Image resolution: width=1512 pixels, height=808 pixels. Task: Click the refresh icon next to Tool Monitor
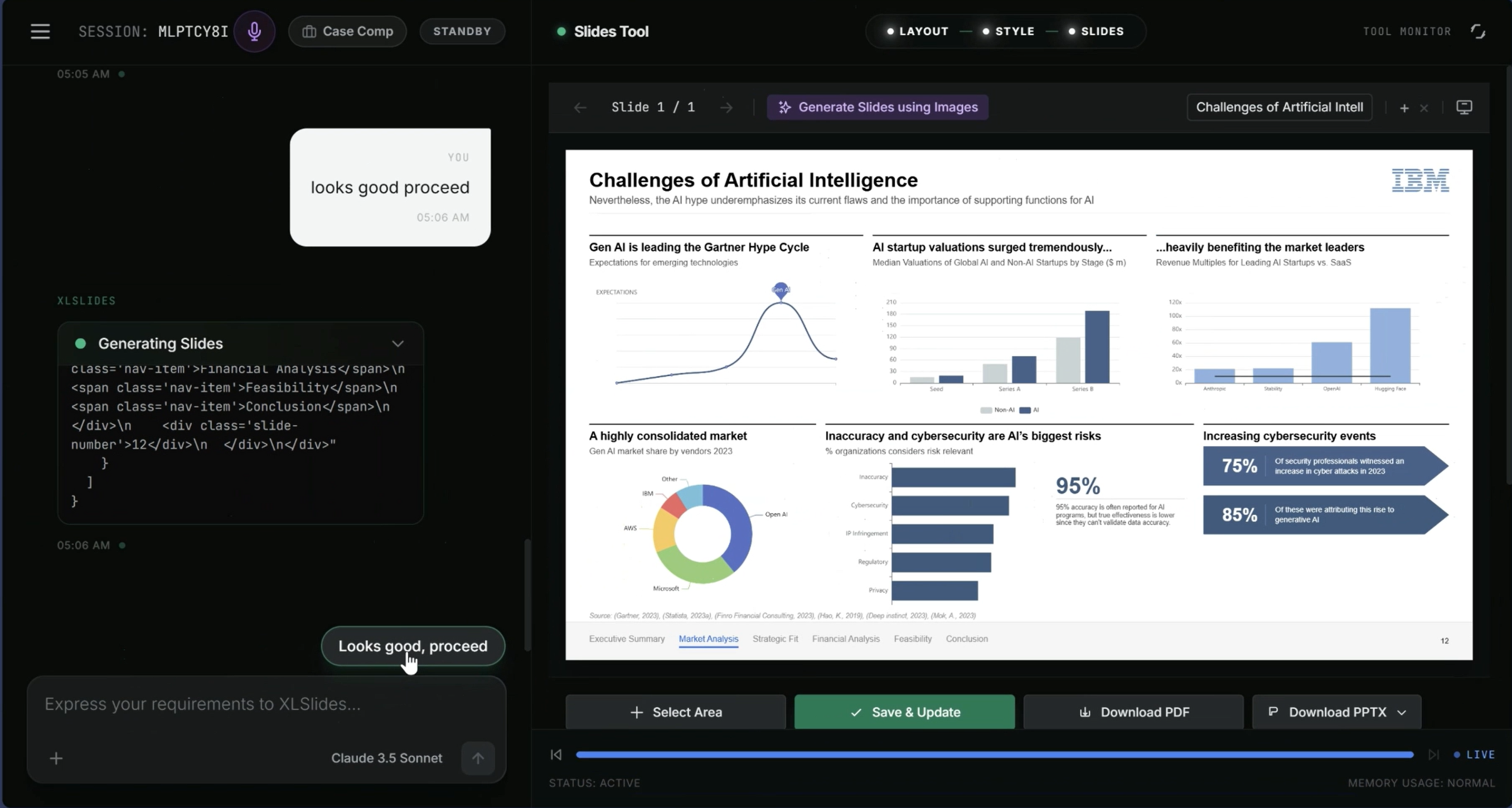[x=1479, y=31]
